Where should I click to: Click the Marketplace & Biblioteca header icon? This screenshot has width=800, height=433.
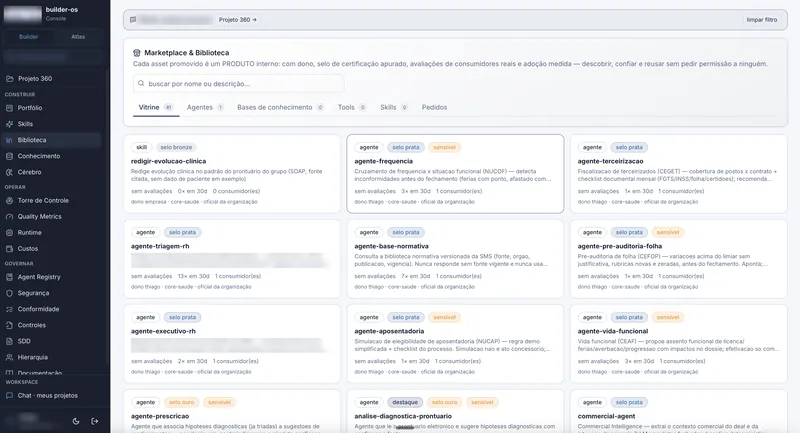[137, 53]
